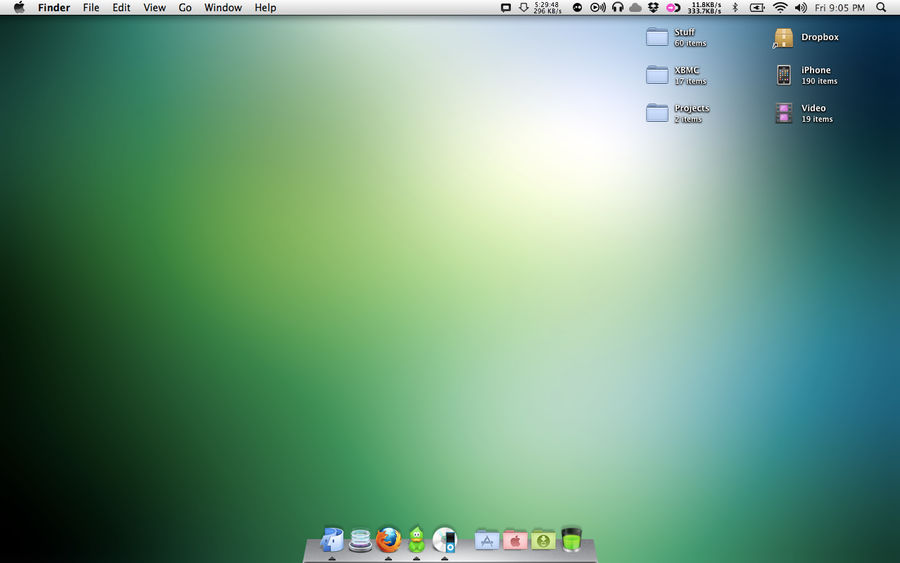
Task: Open the Go menu
Action: point(185,7)
